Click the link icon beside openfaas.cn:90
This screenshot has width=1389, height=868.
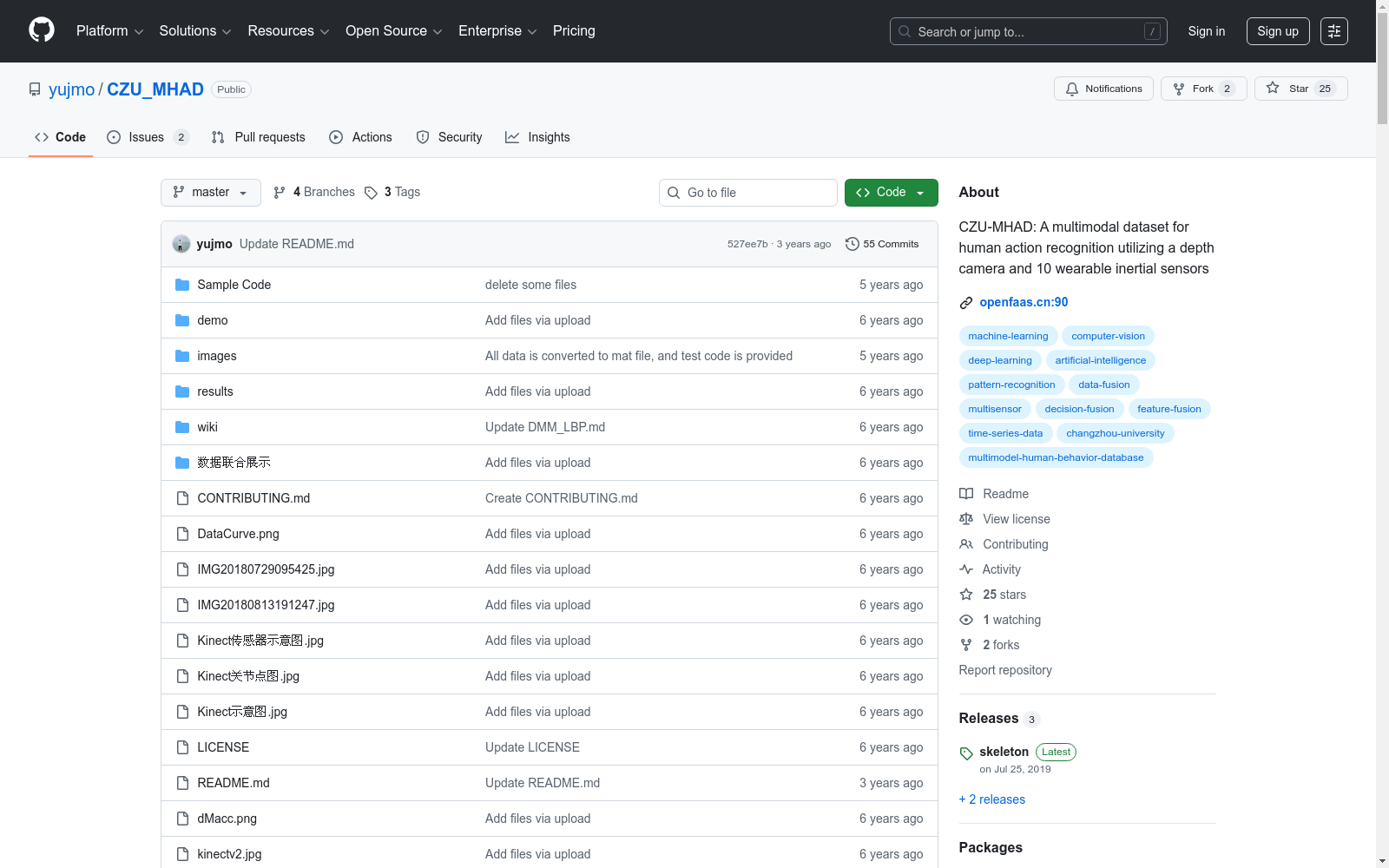[966, 303]
